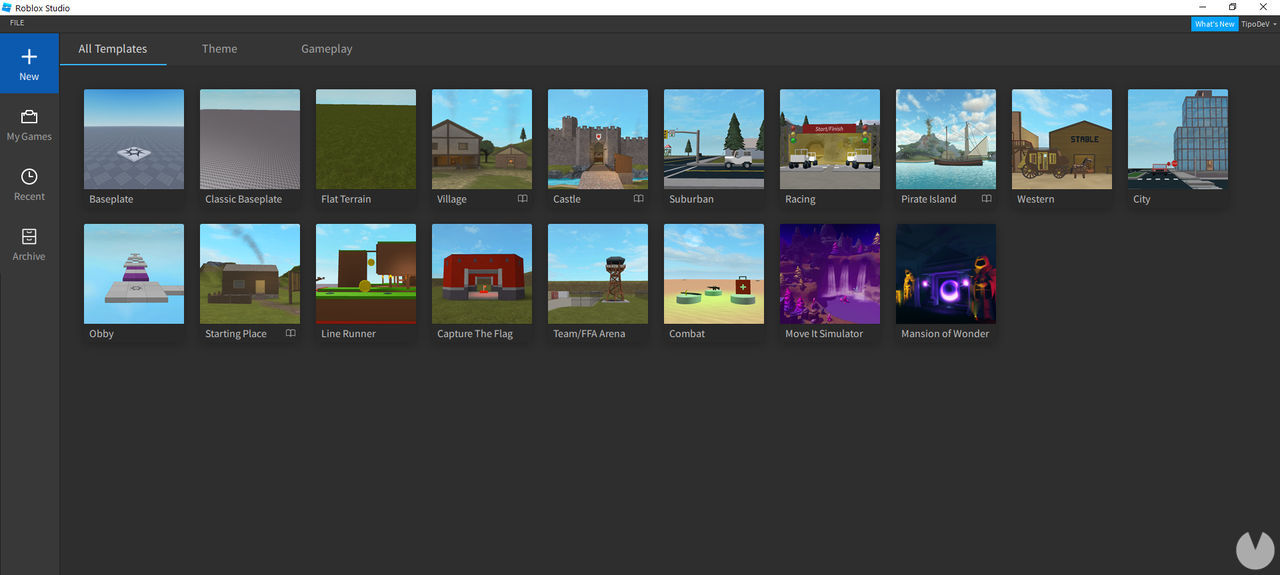Open My Games briefcase icon

click(x=29, y=117)
